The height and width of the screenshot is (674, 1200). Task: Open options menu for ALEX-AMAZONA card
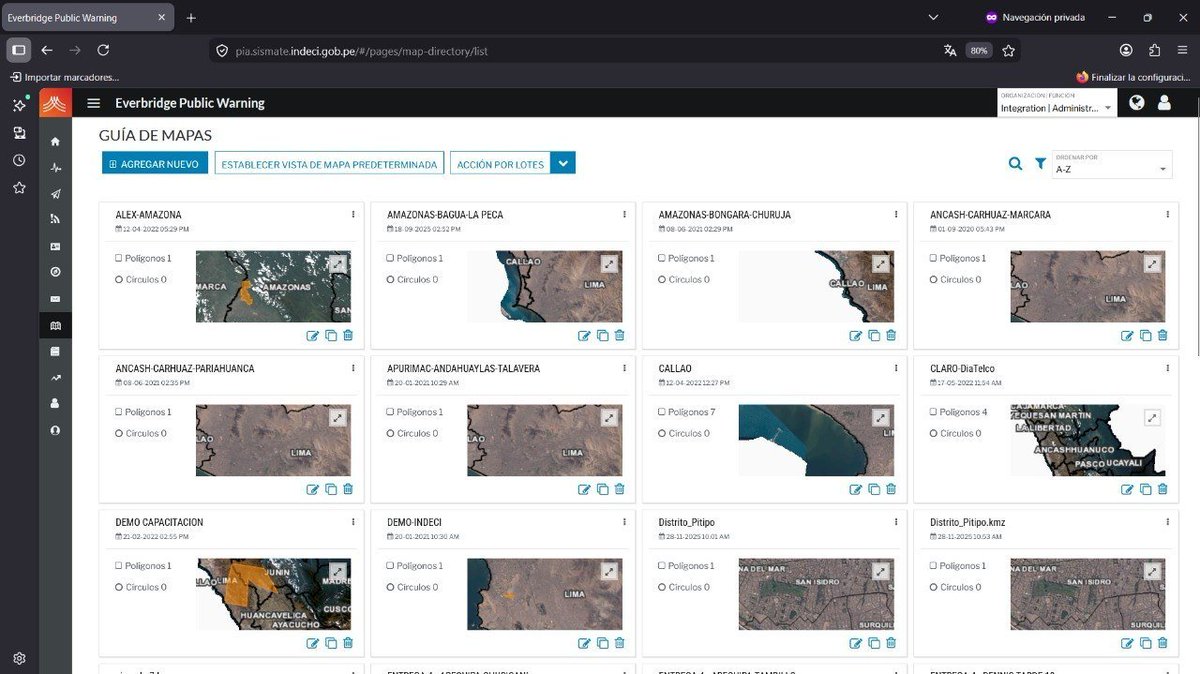[x=353, y=214]
